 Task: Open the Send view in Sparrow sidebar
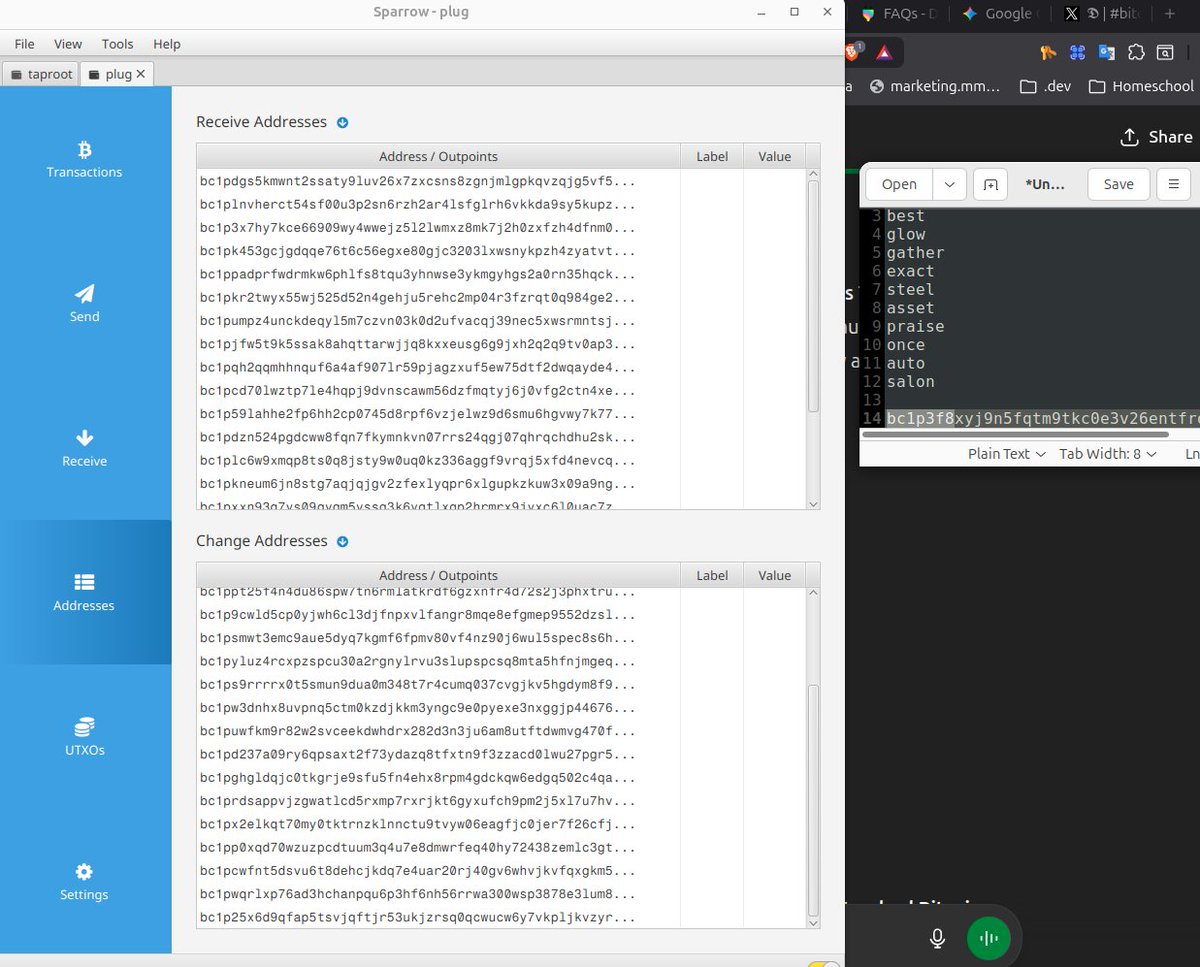tap(84, 304)
